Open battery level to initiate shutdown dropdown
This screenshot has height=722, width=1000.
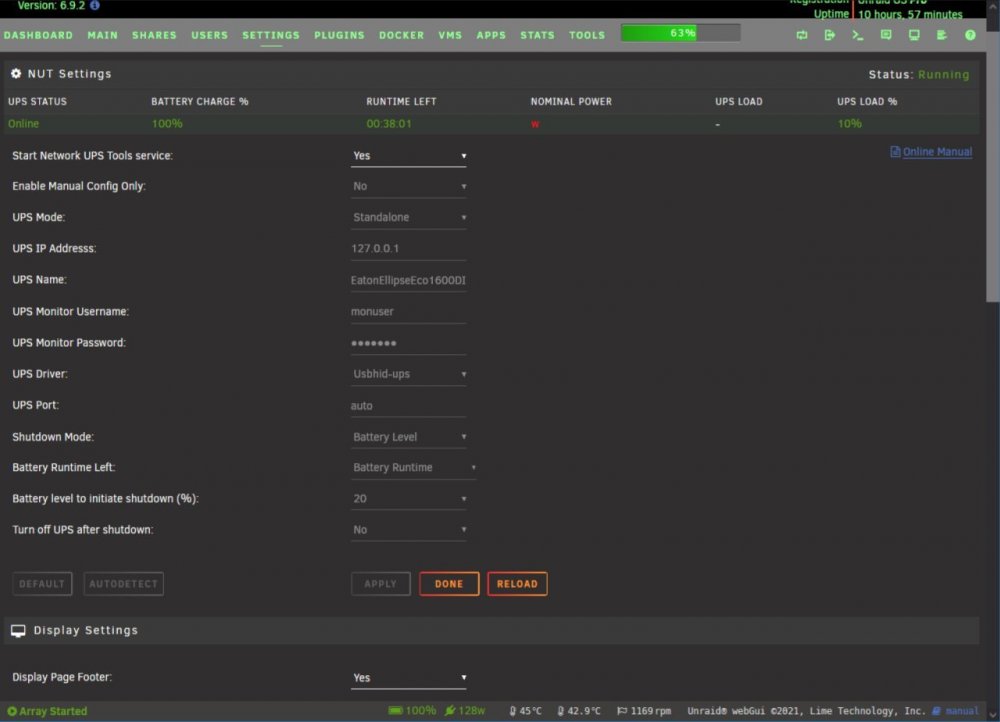(409, 499)
